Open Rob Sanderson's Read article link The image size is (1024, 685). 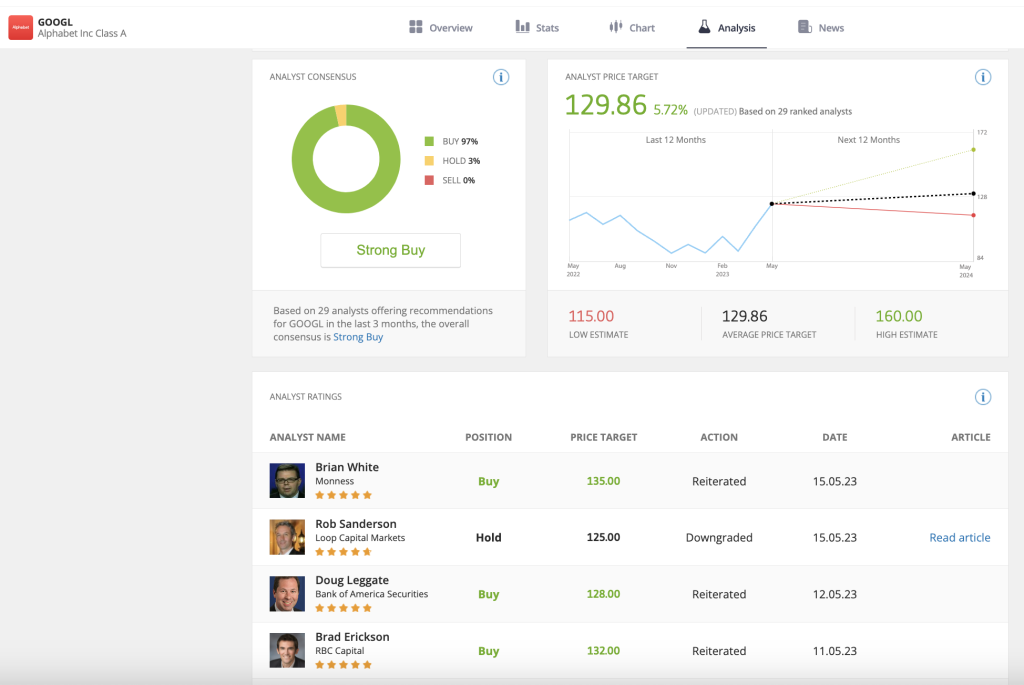point(959,537)
